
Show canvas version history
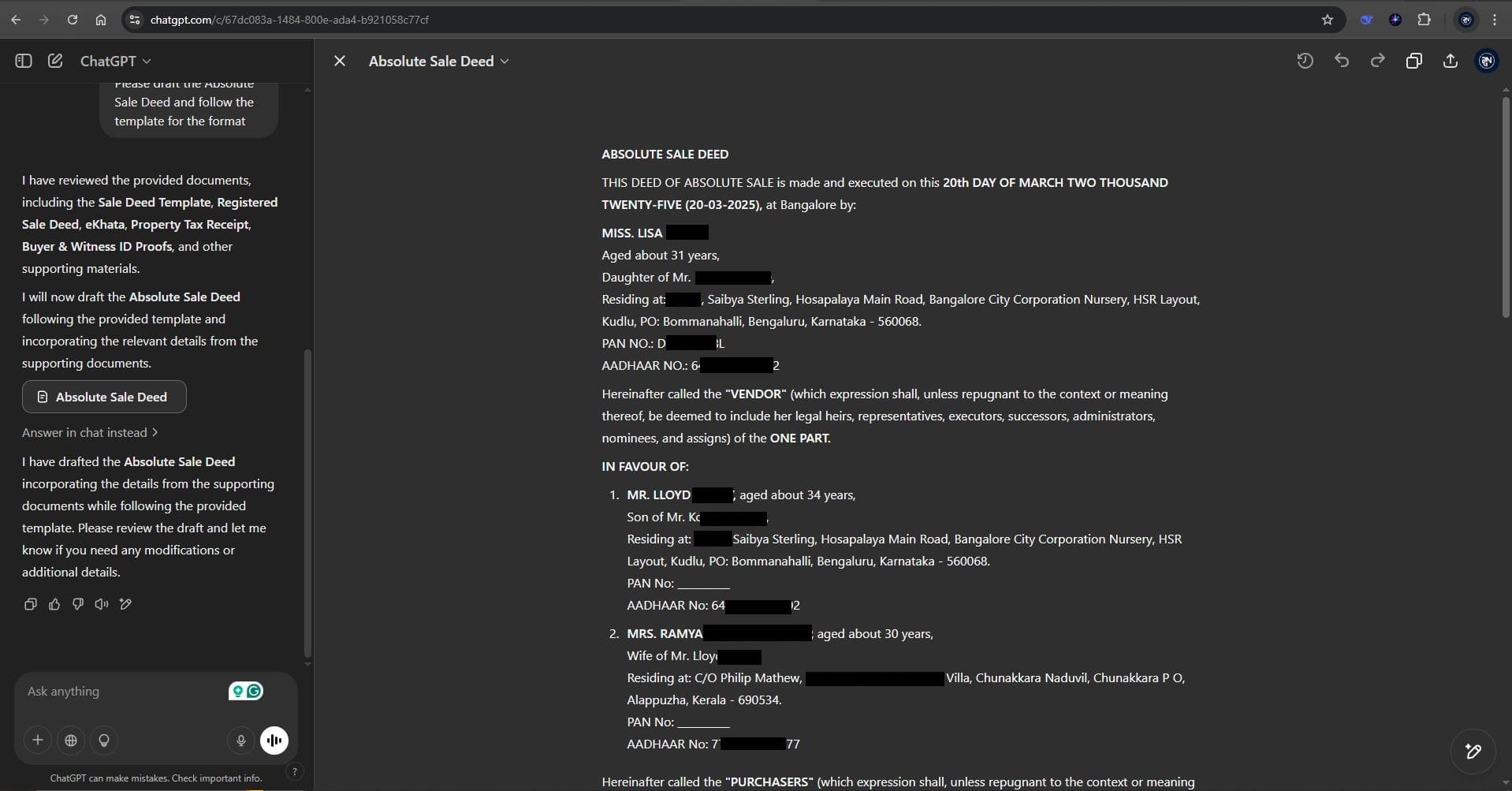click(x=1305, y=61)
